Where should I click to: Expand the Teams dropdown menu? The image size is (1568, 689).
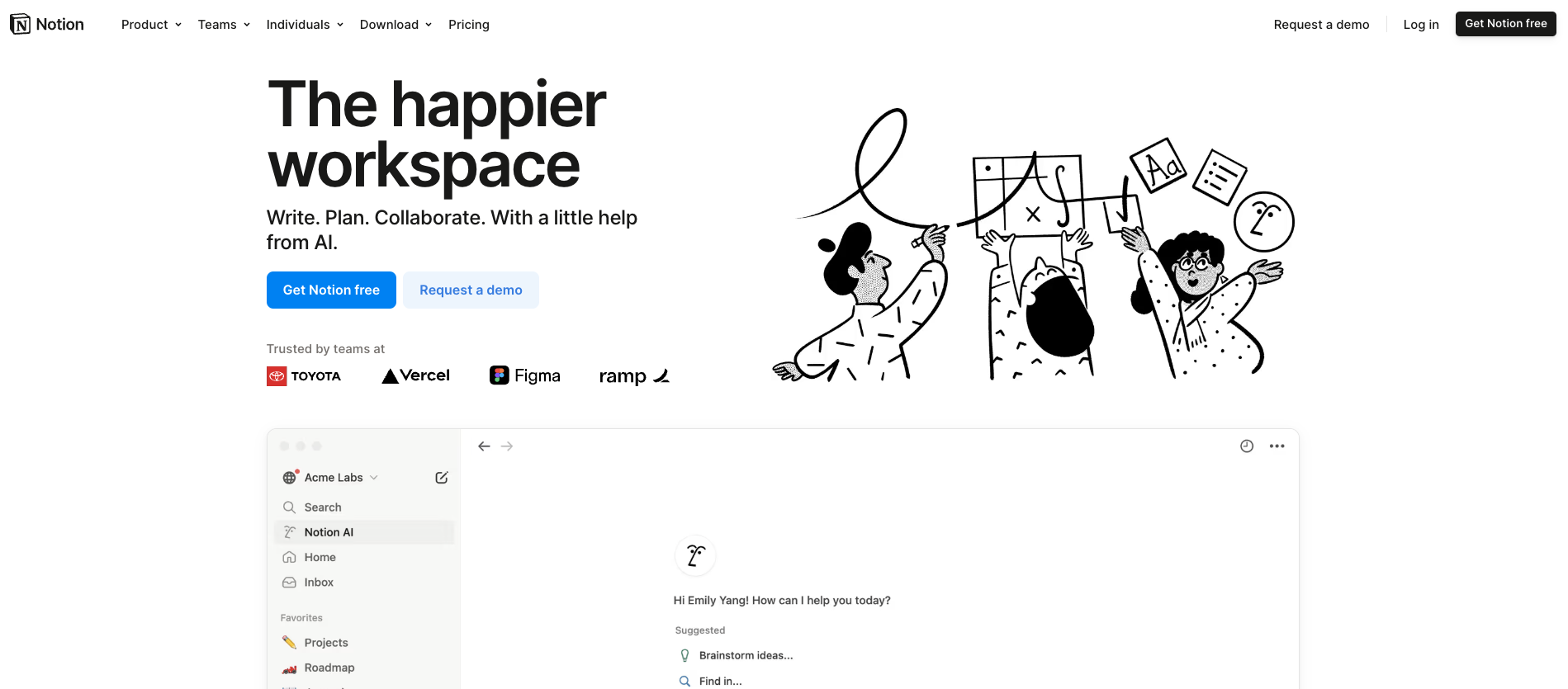pyautogui.click(x=224, y=25)
